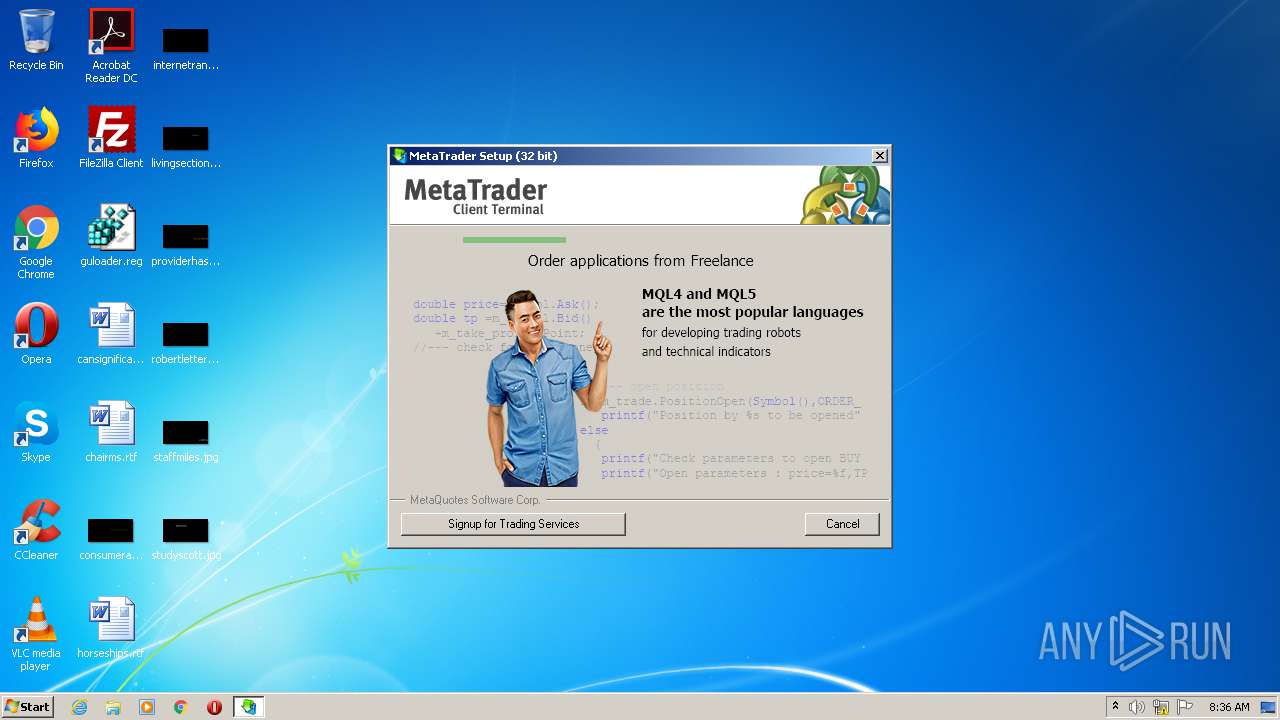Click the "MetaTrader Client Terminal" banner text

pos(476,196)
